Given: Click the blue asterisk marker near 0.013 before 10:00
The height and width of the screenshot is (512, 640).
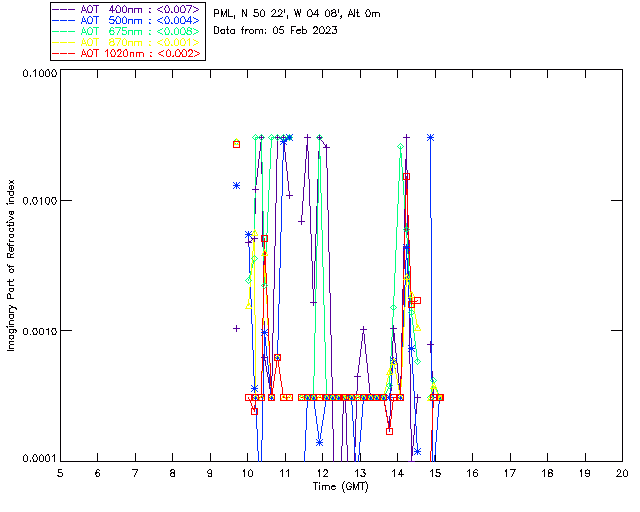Looking at the screenshot, I should click(236, 186).
